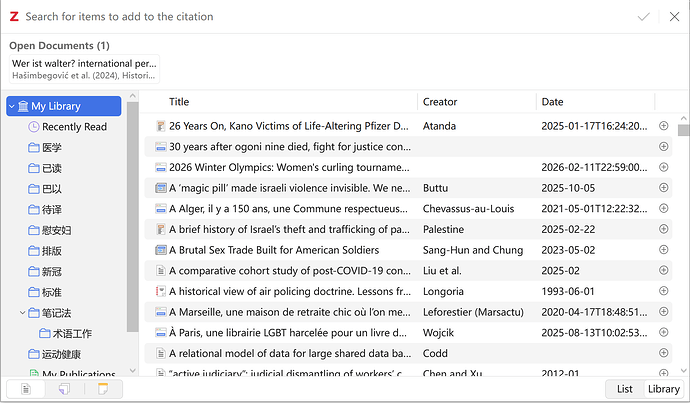
Task: Add Longoria item with the plus icon
Action: pyautogui.click(x=664, y=291)
